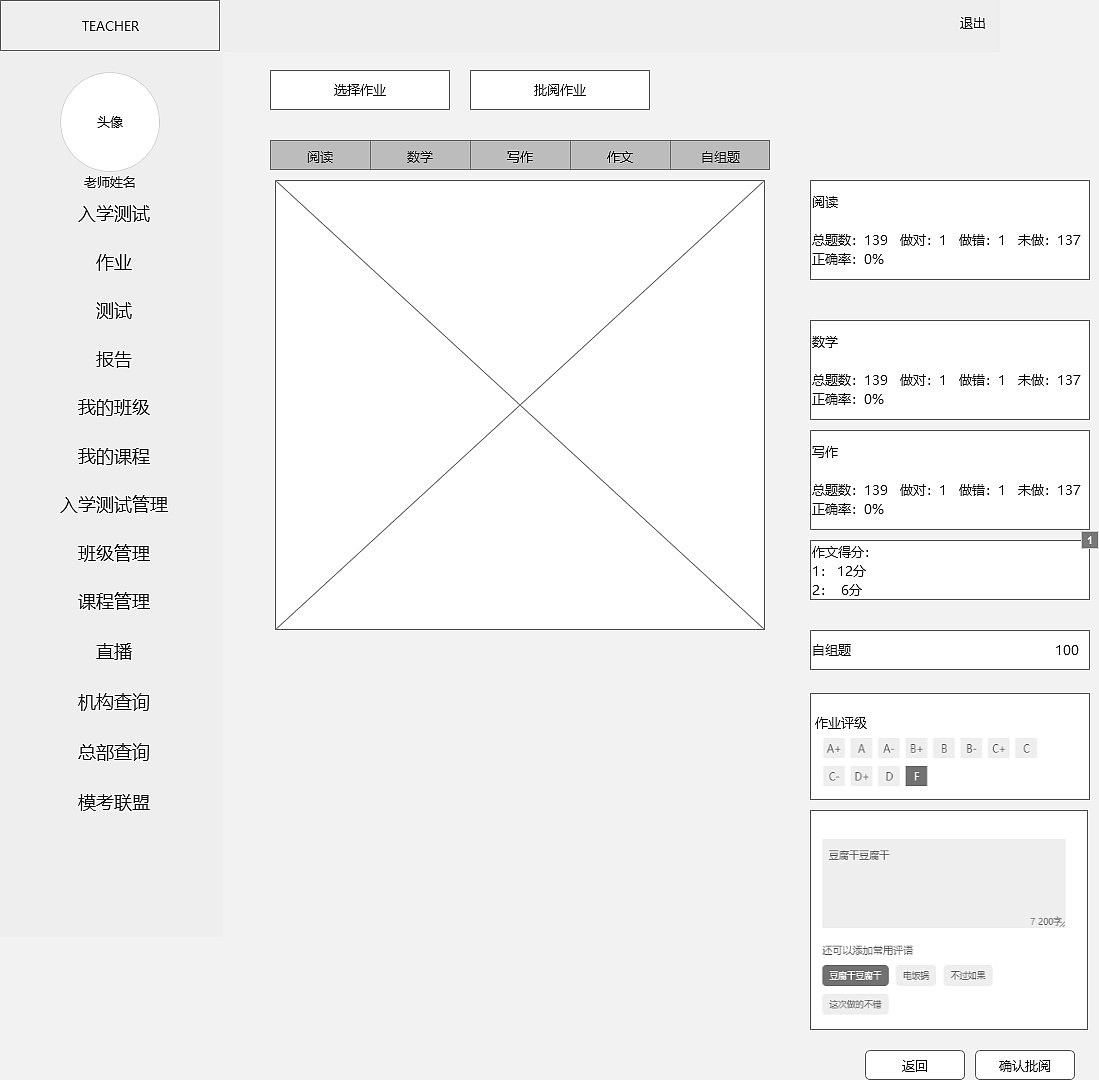Select grade B+ for the homework
1099x1080 pixels.
pyautogui.click(x=915, y=747)
